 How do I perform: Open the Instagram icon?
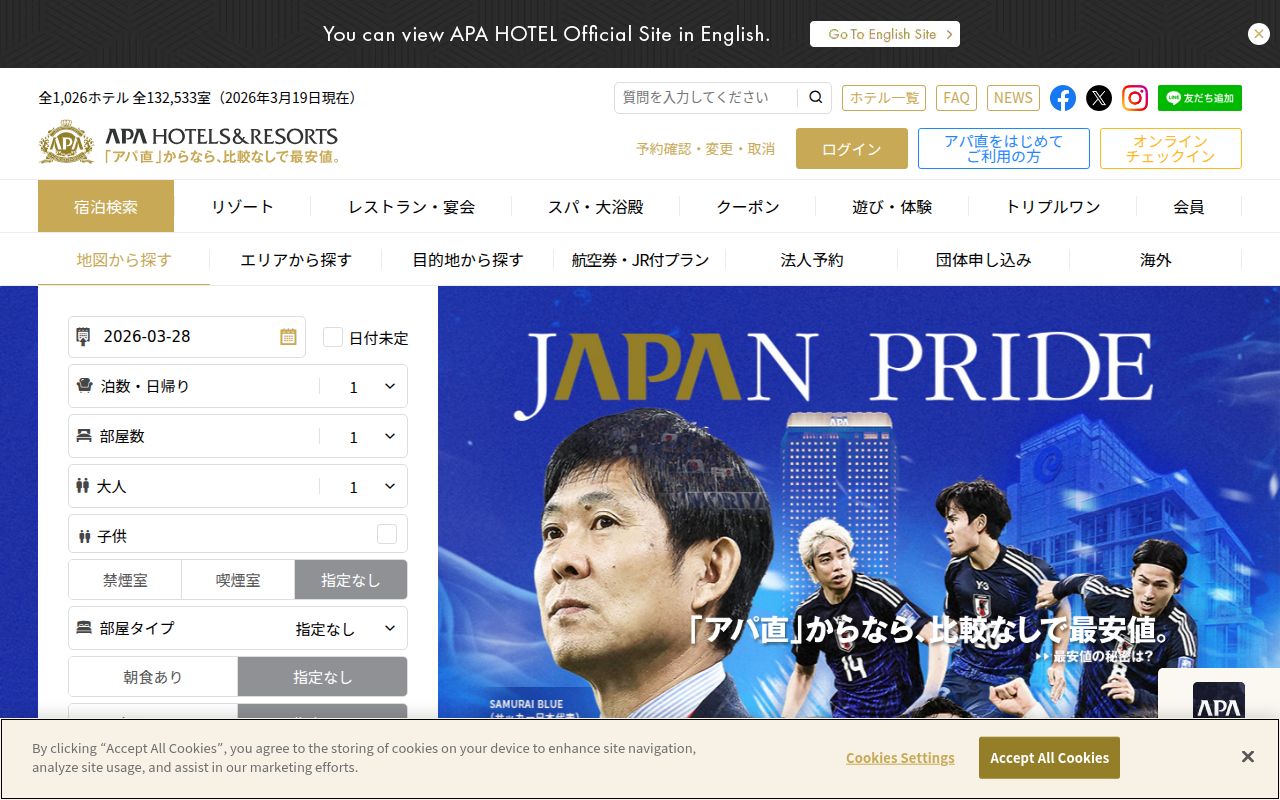click(1135, 98)
